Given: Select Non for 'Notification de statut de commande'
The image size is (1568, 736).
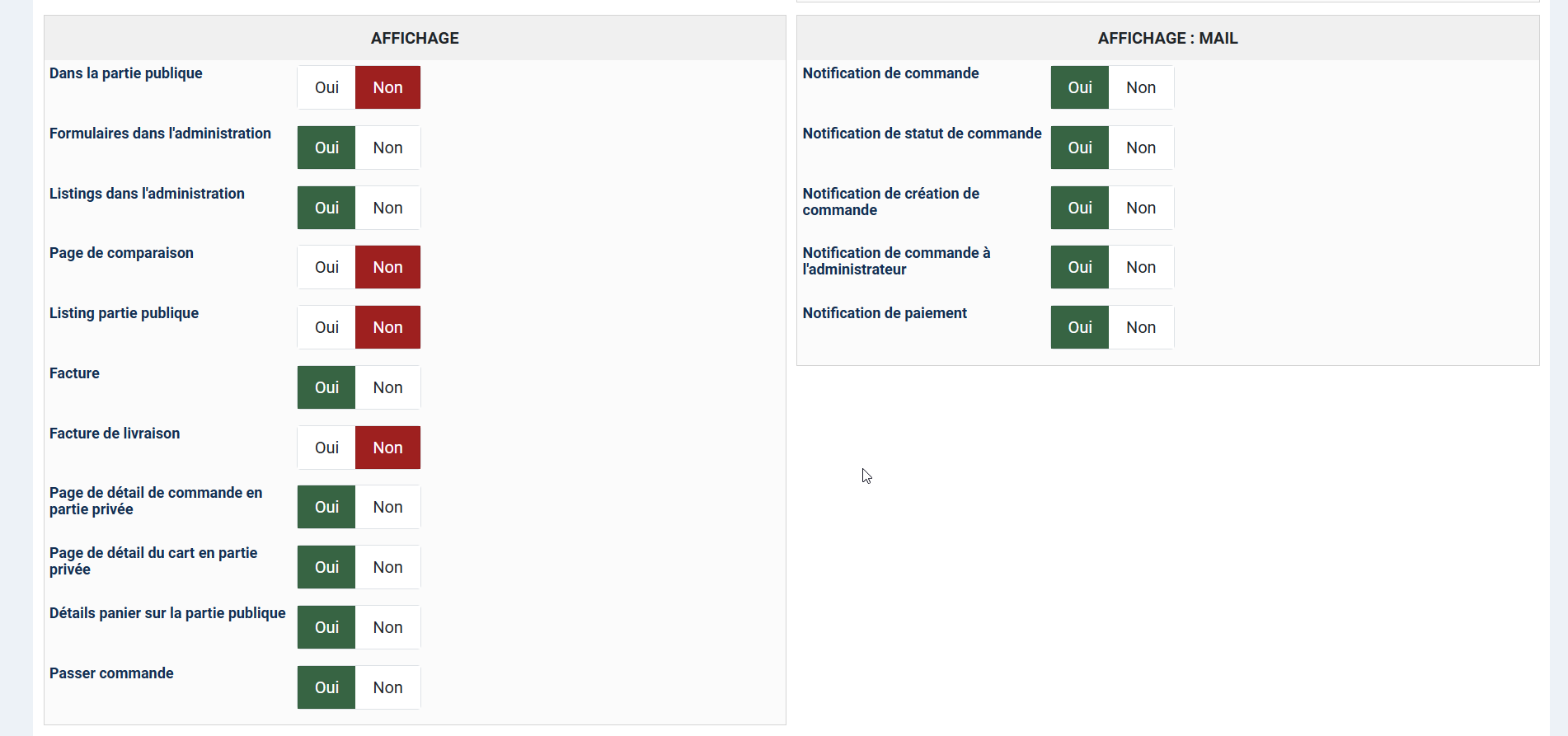Looking at the screenshot, I should tap(1141, 148).
